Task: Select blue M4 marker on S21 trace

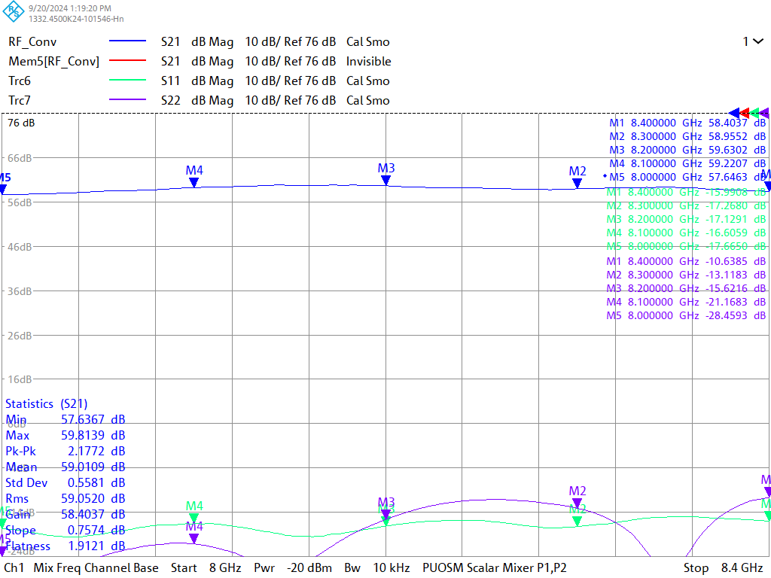Action: 194,182
